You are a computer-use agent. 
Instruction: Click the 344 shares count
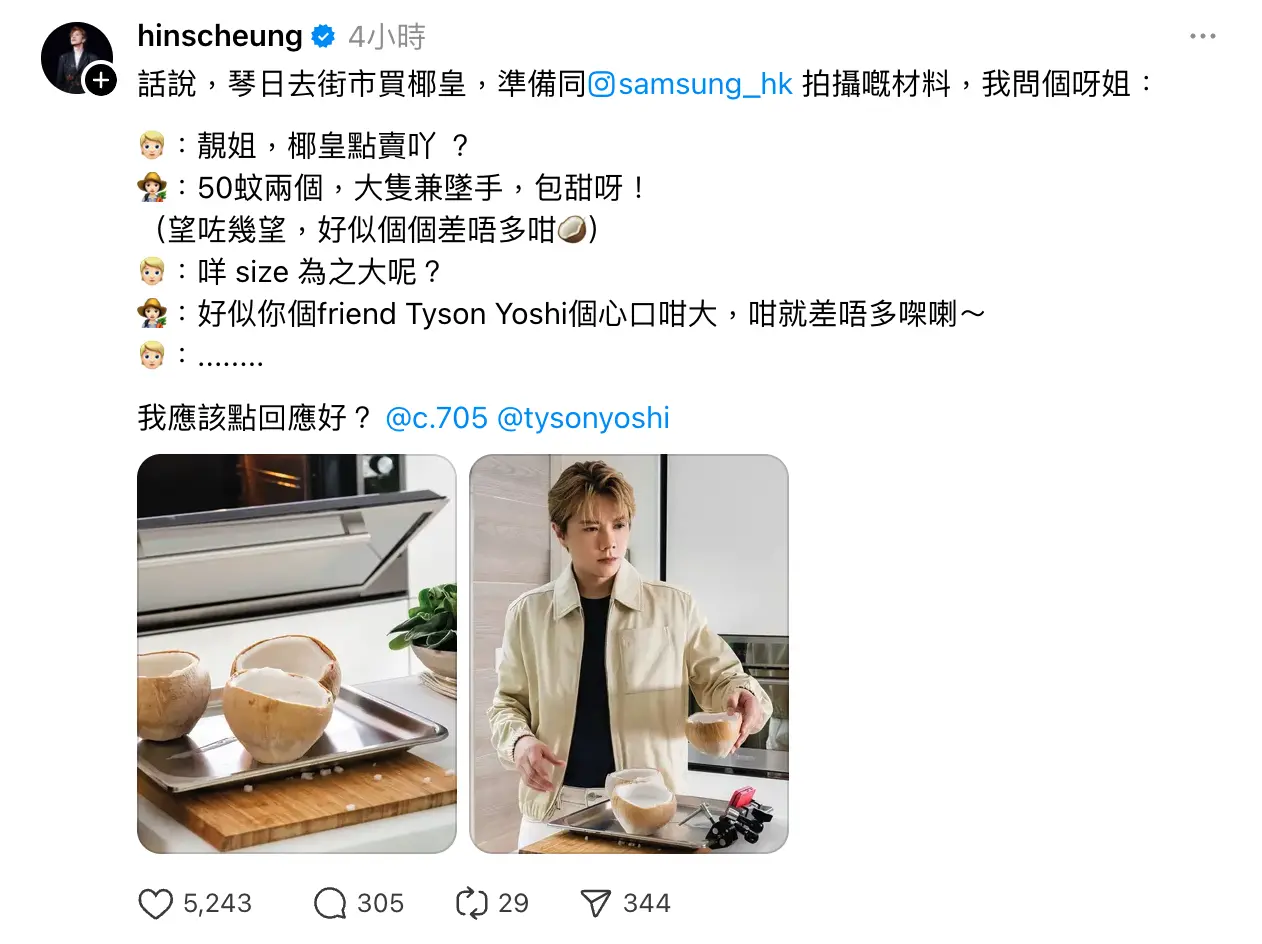pos(647,904)
